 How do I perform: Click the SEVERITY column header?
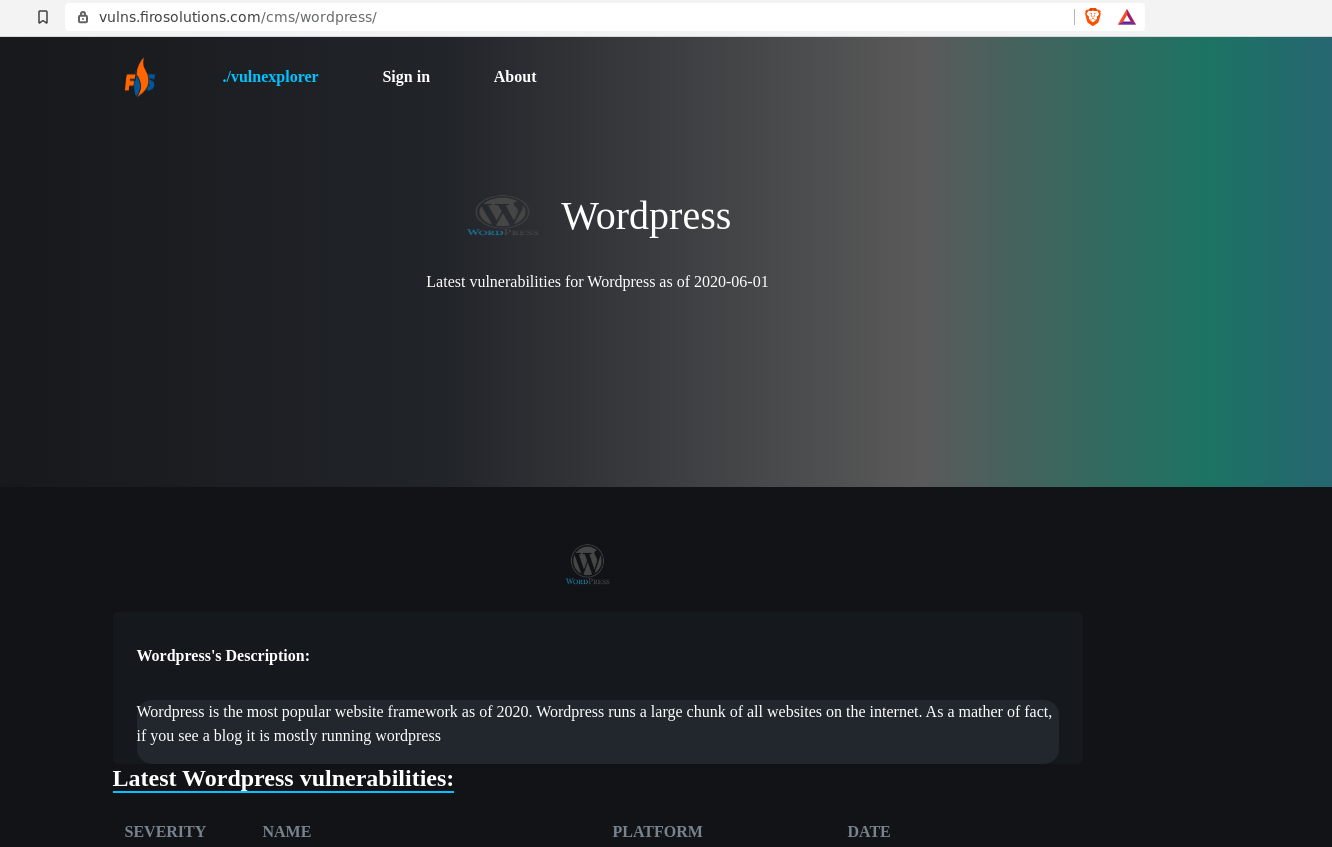[165, 832]
